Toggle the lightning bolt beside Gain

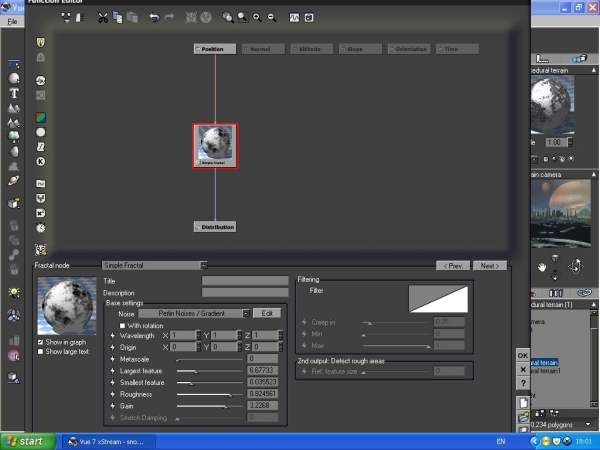pyautogui.click(x=112, y=406)
